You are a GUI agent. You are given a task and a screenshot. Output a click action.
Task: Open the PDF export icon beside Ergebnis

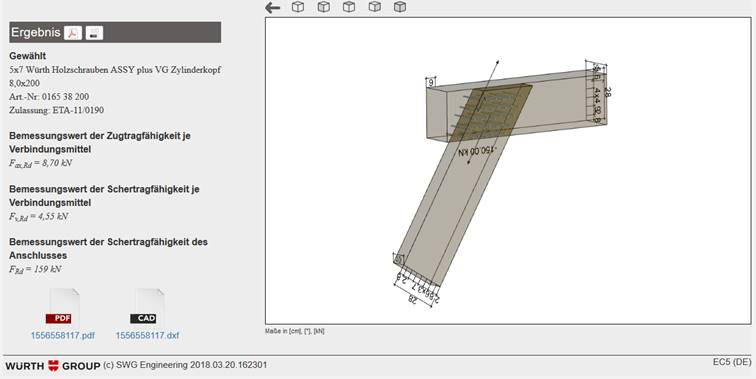pos(73,33)
